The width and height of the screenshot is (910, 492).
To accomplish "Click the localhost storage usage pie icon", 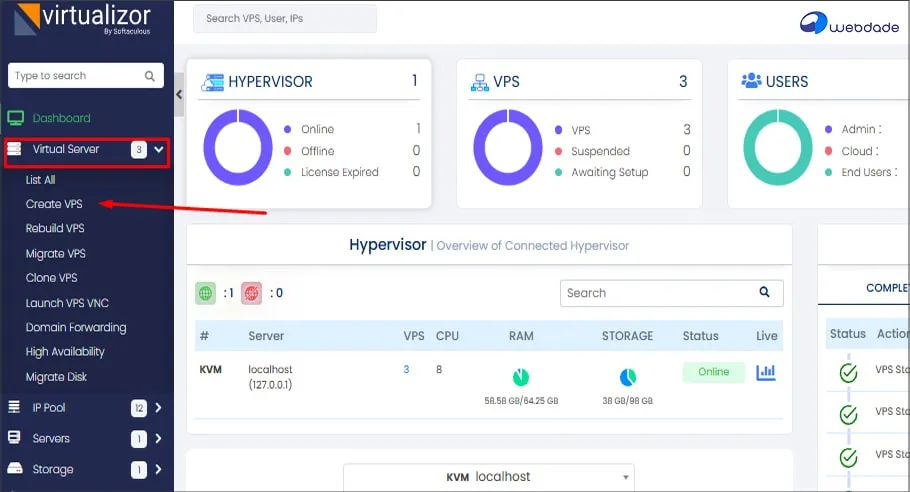I will pyautogui.click(x=627, y=377).
